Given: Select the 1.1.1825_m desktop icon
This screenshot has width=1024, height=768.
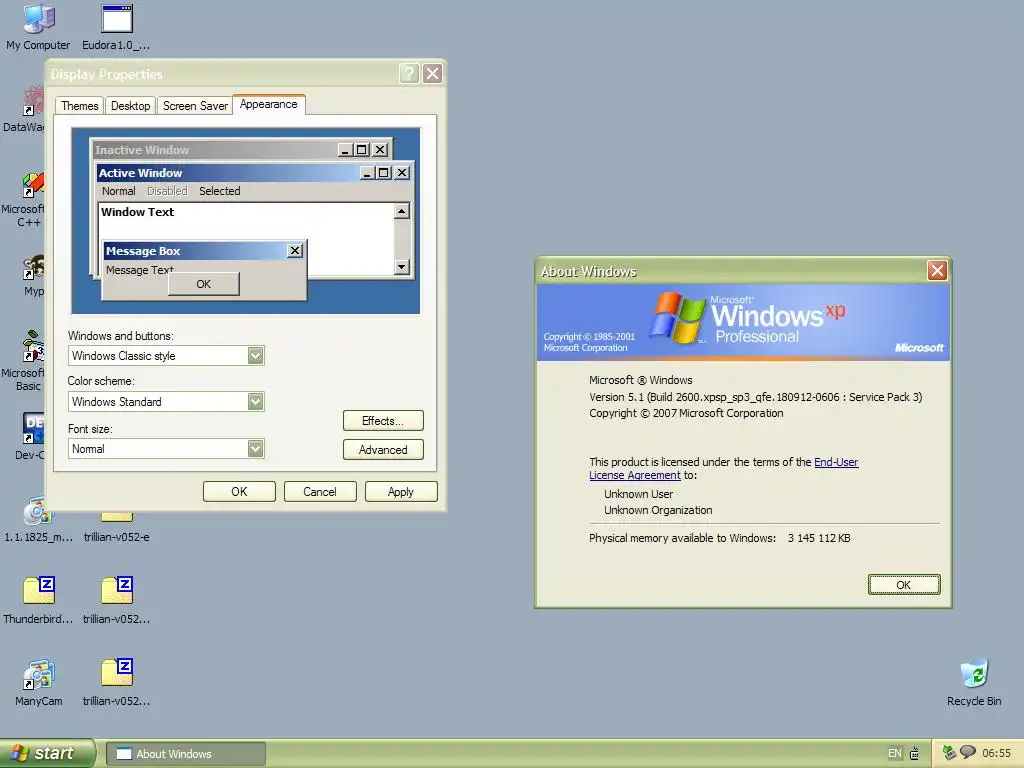Looking at the screenshot, I should pyautogui.click(x=38, y=519).
